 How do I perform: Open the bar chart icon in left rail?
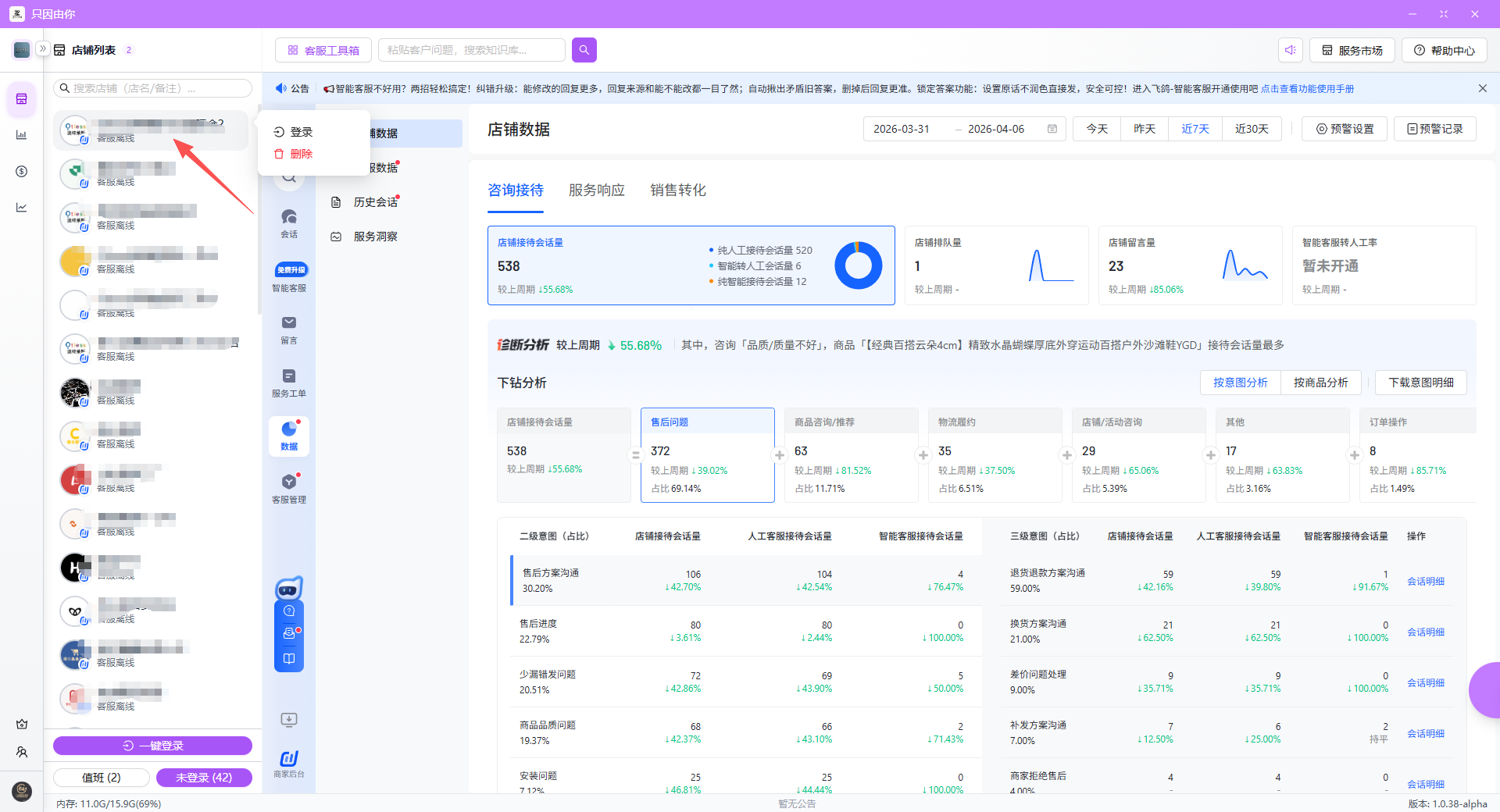(22, 135)
